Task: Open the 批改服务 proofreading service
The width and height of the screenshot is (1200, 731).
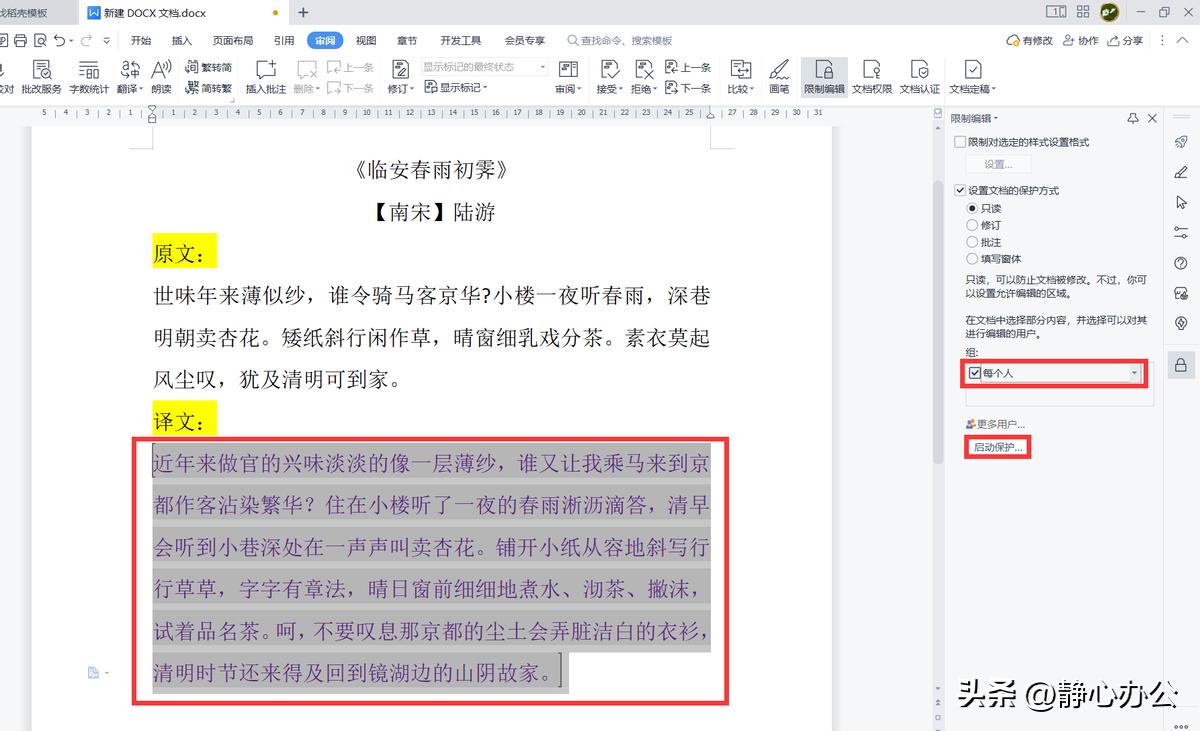Action: (41, 75)
